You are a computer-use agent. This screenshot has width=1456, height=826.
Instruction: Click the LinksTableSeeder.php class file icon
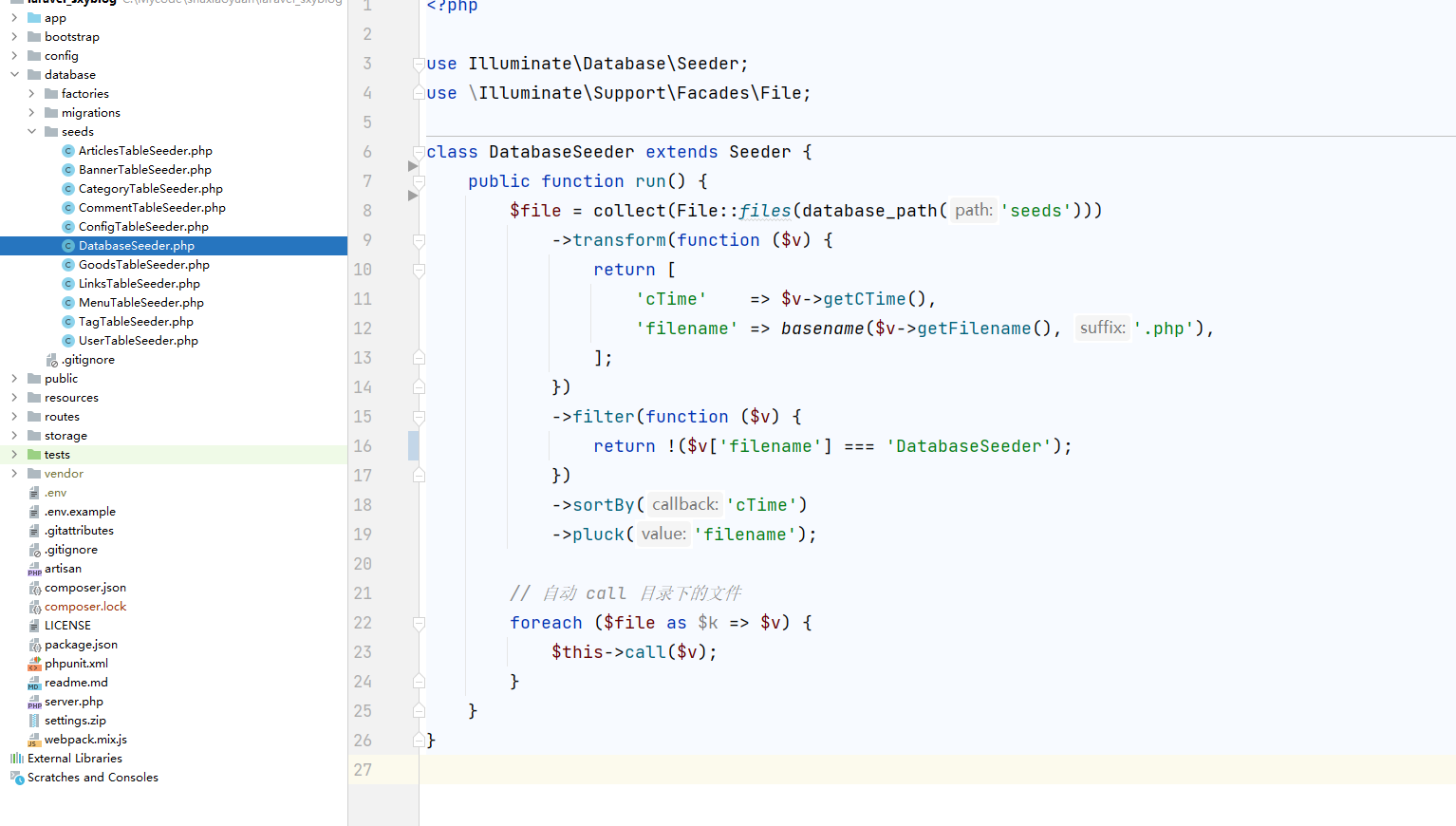(x=68, y=284)
